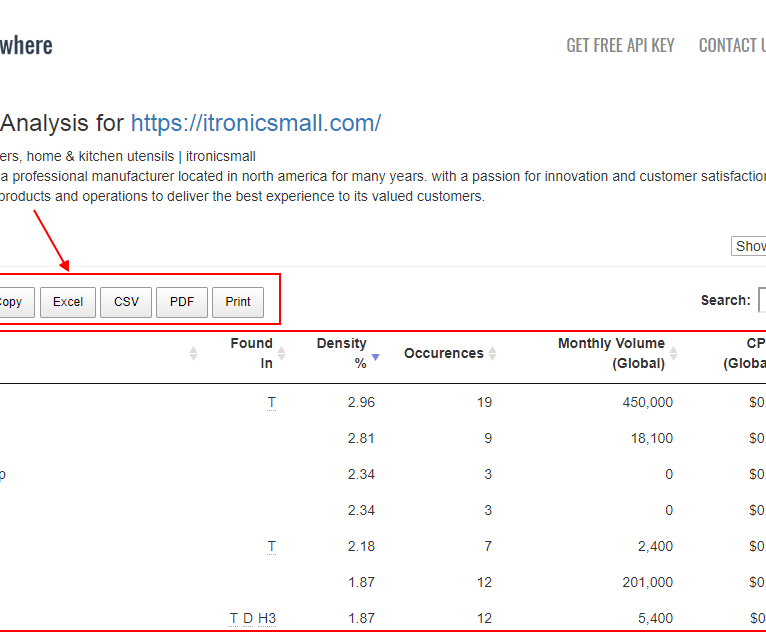
Task: Open the GET FREE API KEY page
Action: click(620, 45)
